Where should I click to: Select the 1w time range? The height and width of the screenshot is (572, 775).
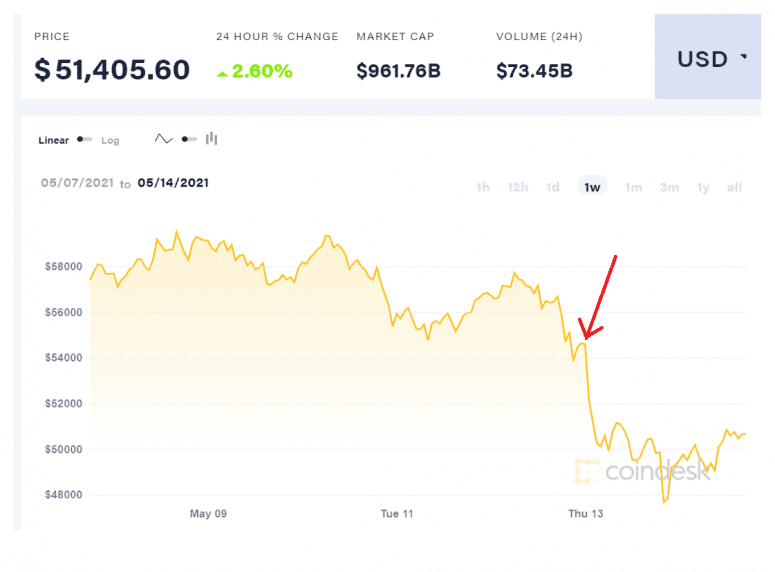tap(592, 187)
